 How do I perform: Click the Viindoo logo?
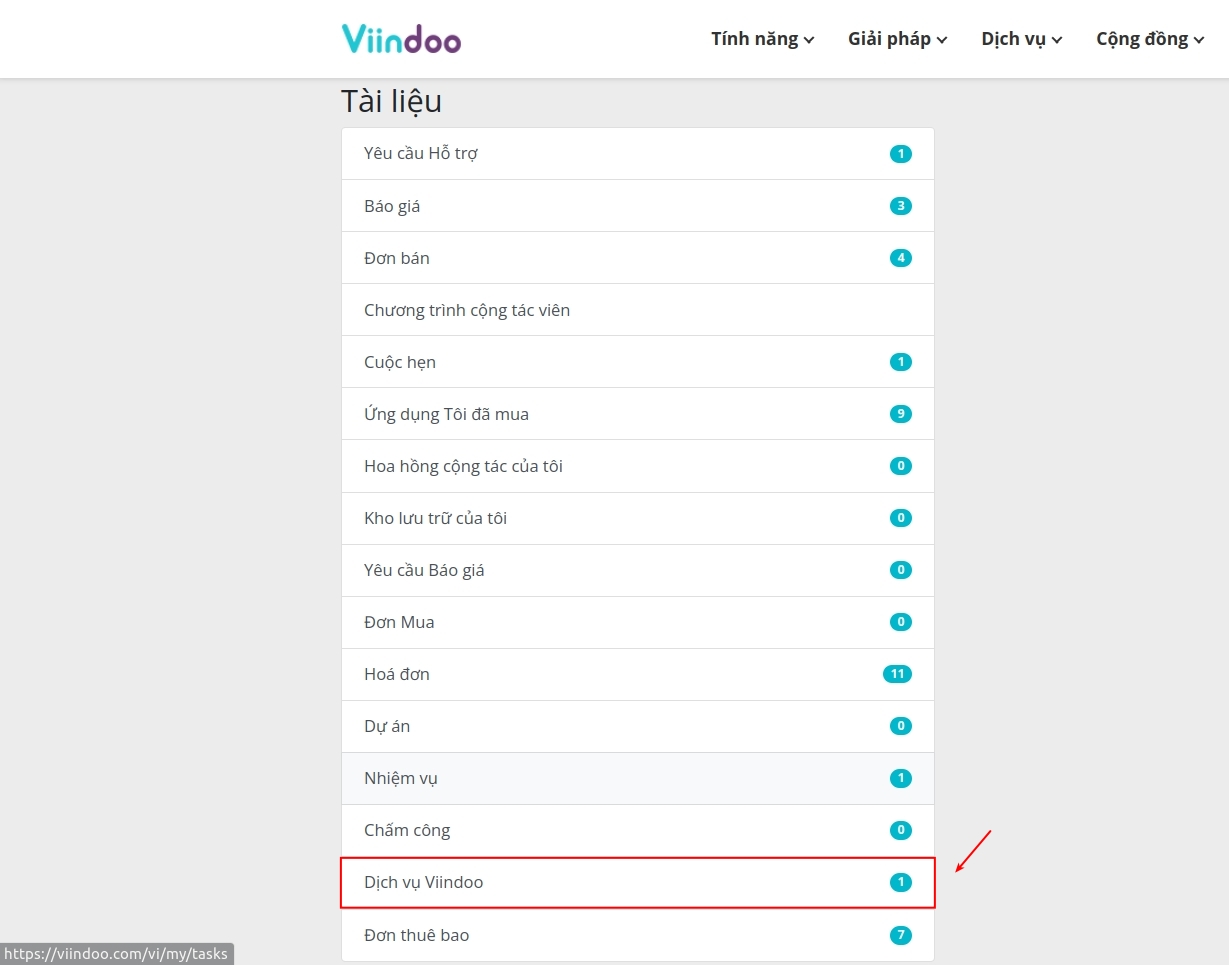[401, 38]
